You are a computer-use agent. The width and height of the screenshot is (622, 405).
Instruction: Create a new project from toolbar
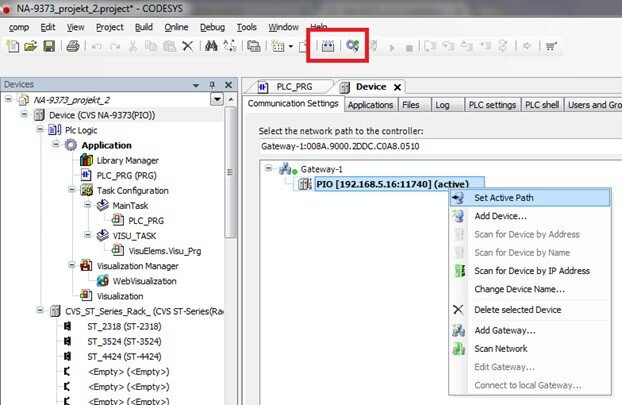click(13, 46)
